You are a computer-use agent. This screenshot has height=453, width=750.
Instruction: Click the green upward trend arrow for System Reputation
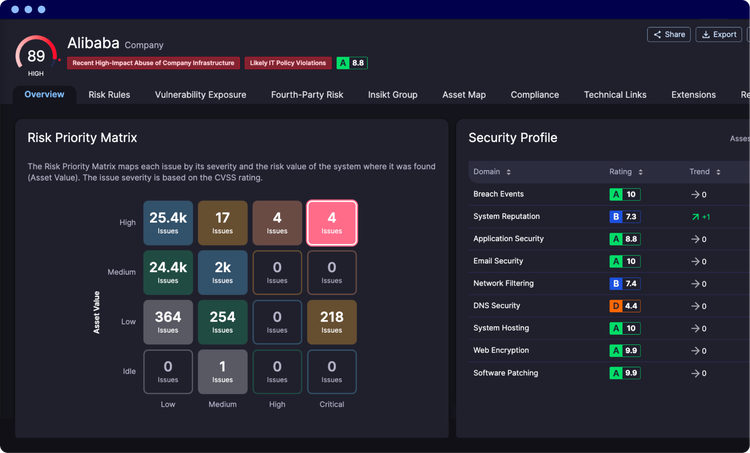pyautogui.click(x=695, y=217)
